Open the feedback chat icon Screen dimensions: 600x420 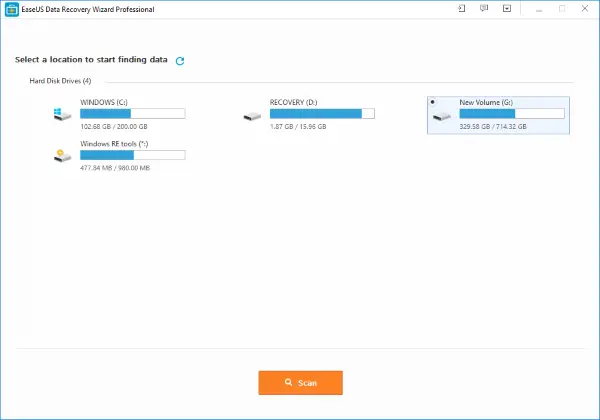pyautogui.click(x=484, y=8)
